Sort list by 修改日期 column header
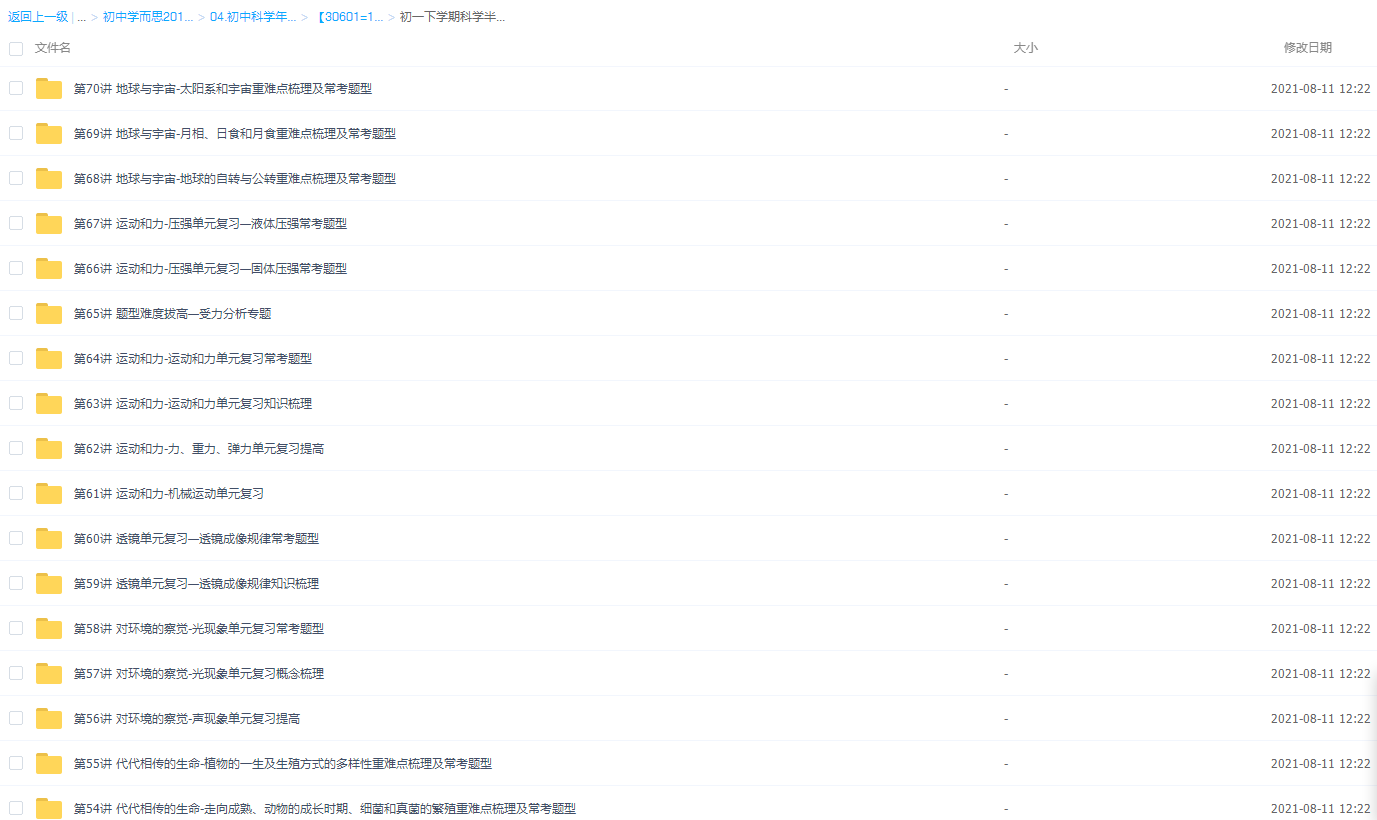 (x=1307, y=48)
